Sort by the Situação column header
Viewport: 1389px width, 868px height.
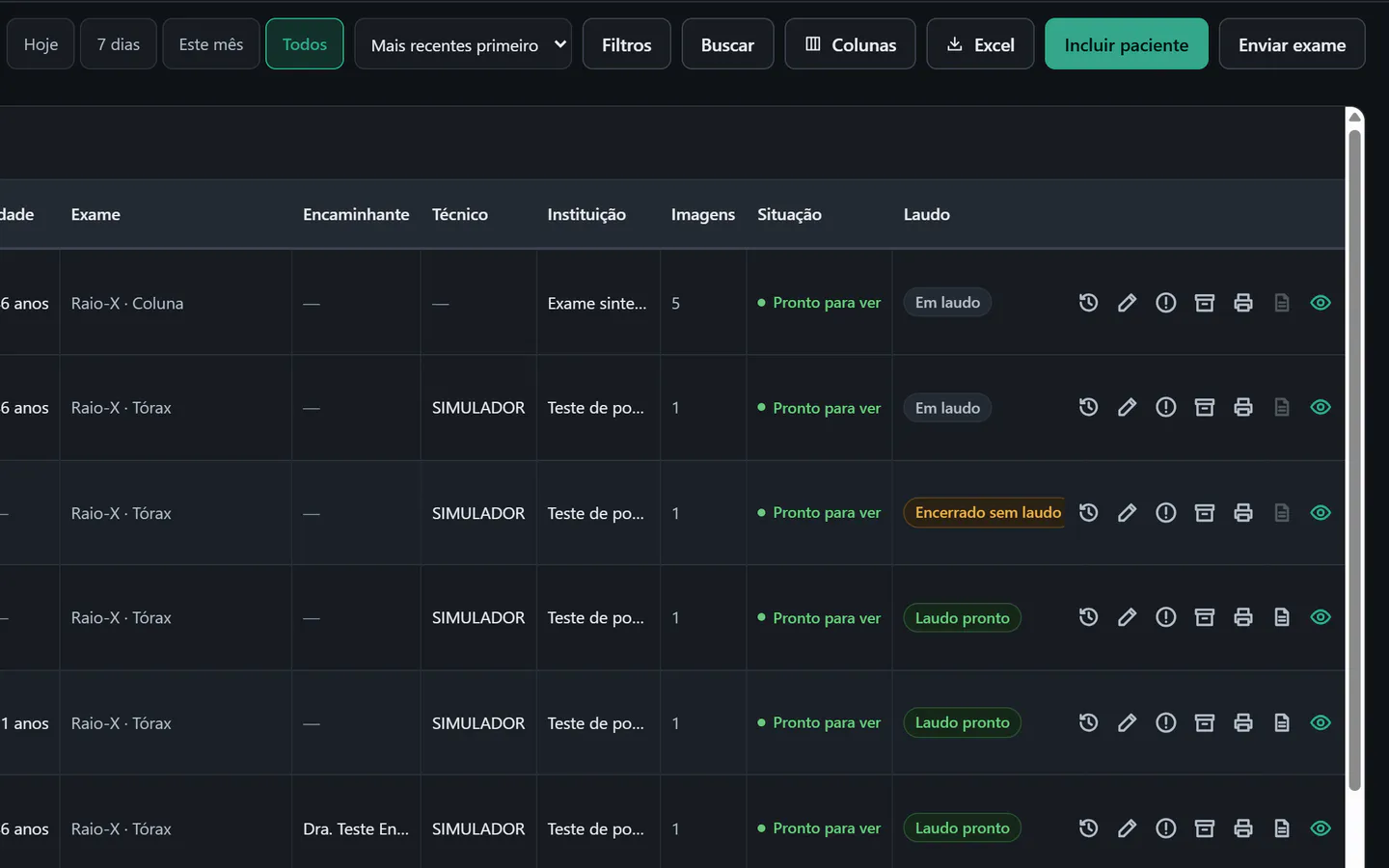[789, 214]
